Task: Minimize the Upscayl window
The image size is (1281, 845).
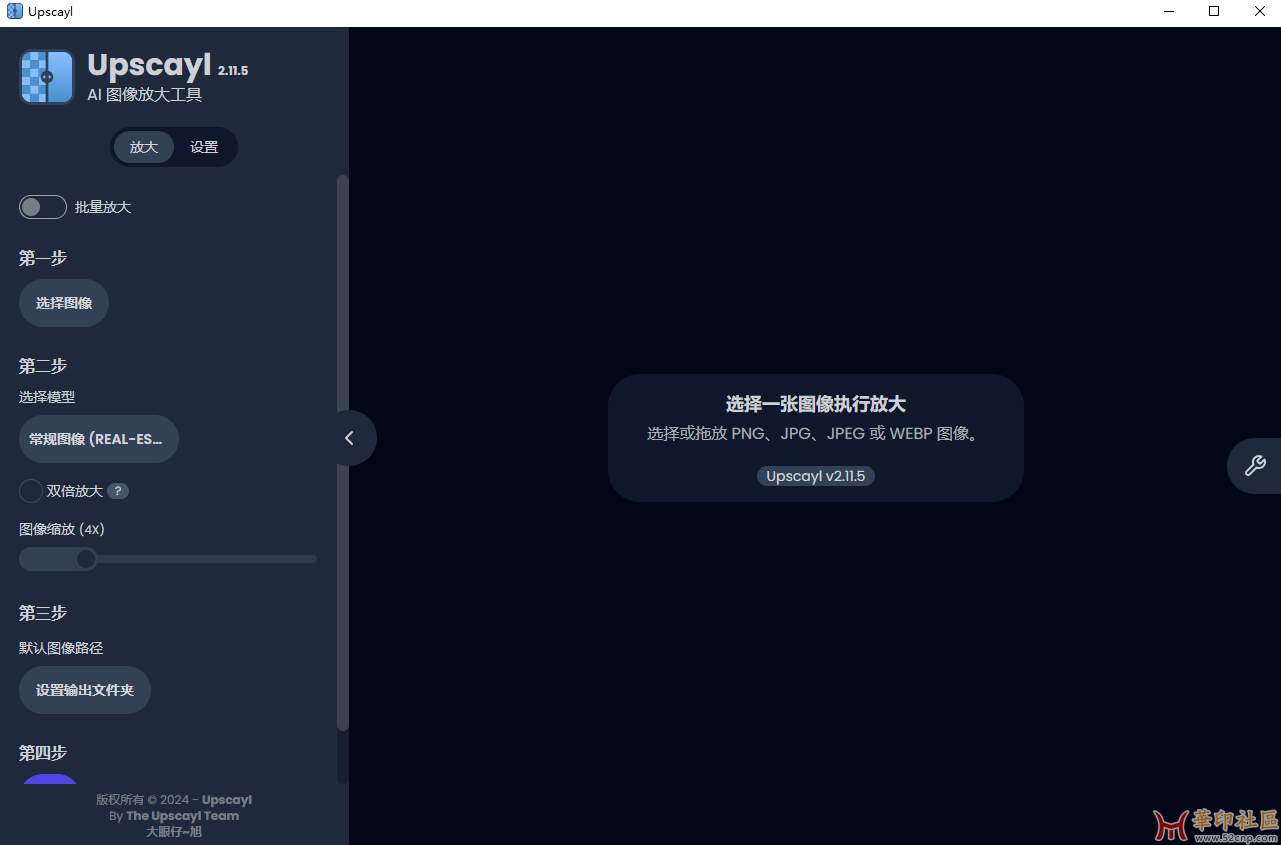Action: [x=1168, y=12]
